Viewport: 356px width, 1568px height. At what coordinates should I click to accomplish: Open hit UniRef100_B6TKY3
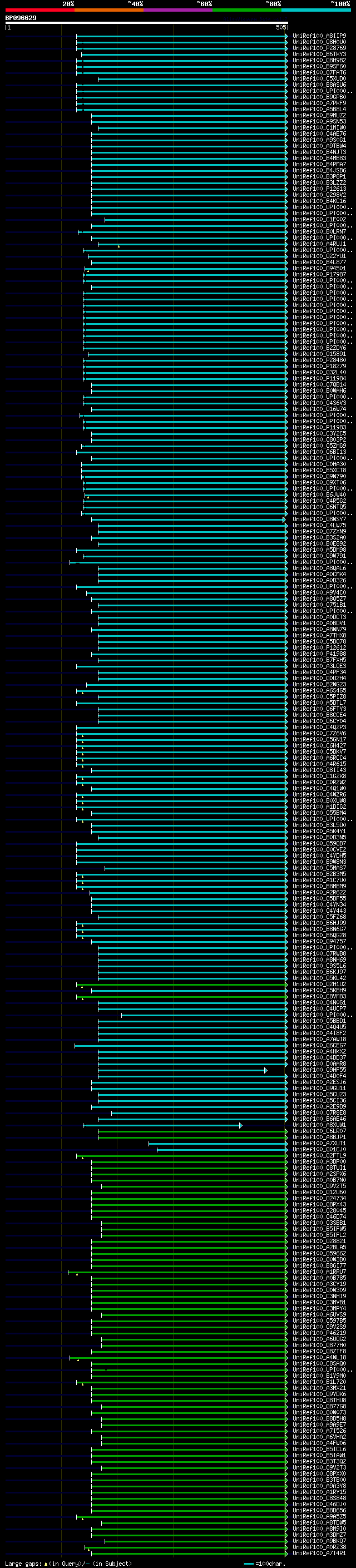click(x=319, y=54)
